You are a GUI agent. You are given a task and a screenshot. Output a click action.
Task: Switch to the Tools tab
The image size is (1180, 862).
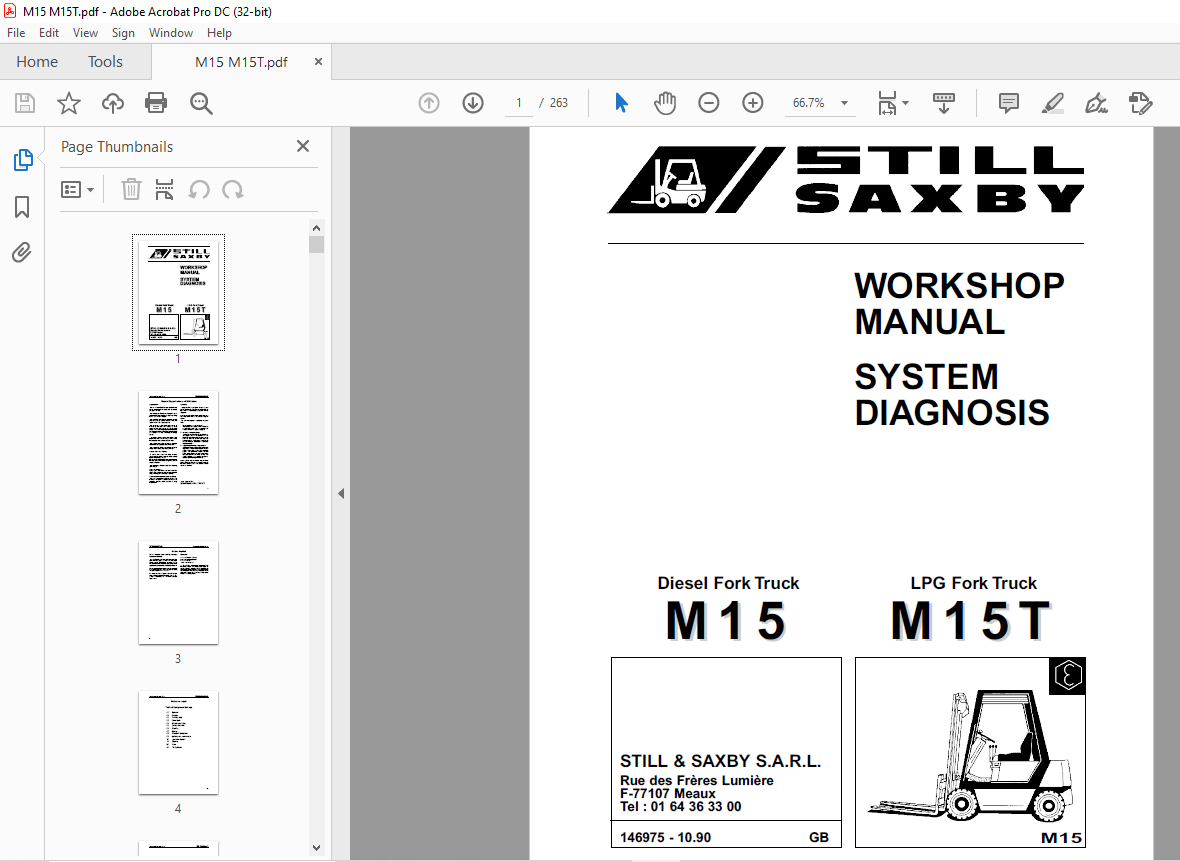pos(105,62)
